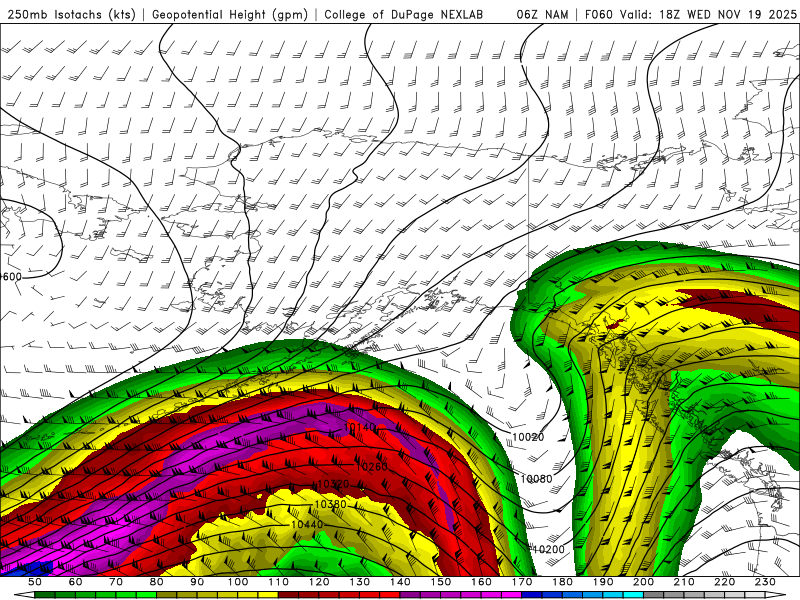Pick the cyan legend swatch left of 200
This screenshot has height=600, width=800.
[x=633, y=595]
